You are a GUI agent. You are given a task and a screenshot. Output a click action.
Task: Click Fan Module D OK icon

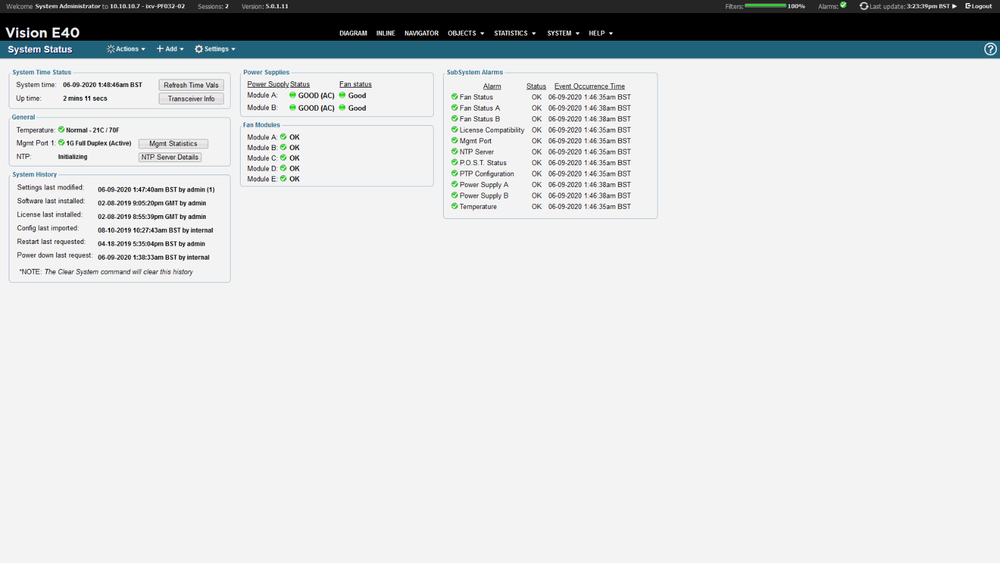coord(283,168)
